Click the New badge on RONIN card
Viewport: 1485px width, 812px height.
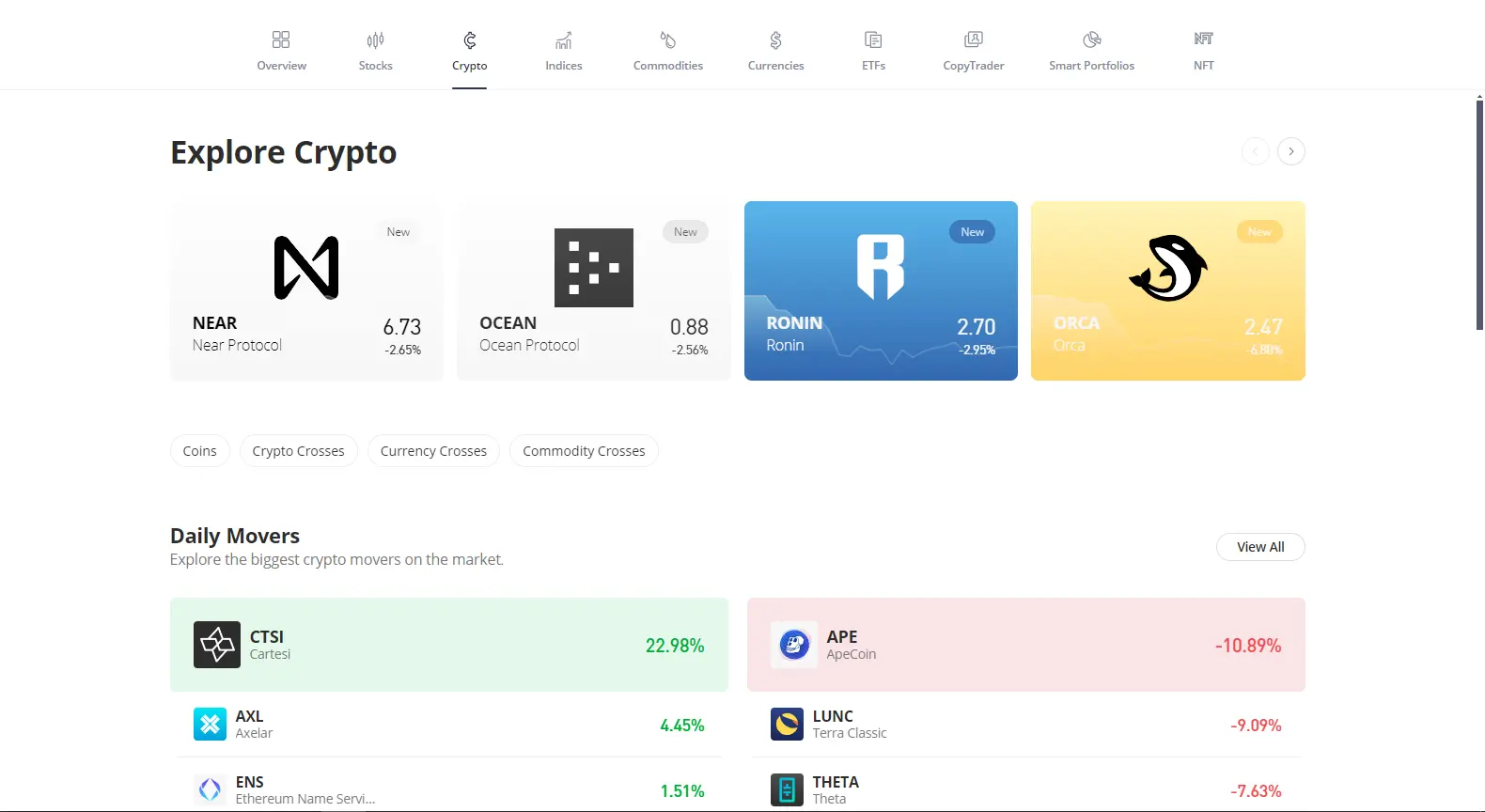(x=972, y=232)
